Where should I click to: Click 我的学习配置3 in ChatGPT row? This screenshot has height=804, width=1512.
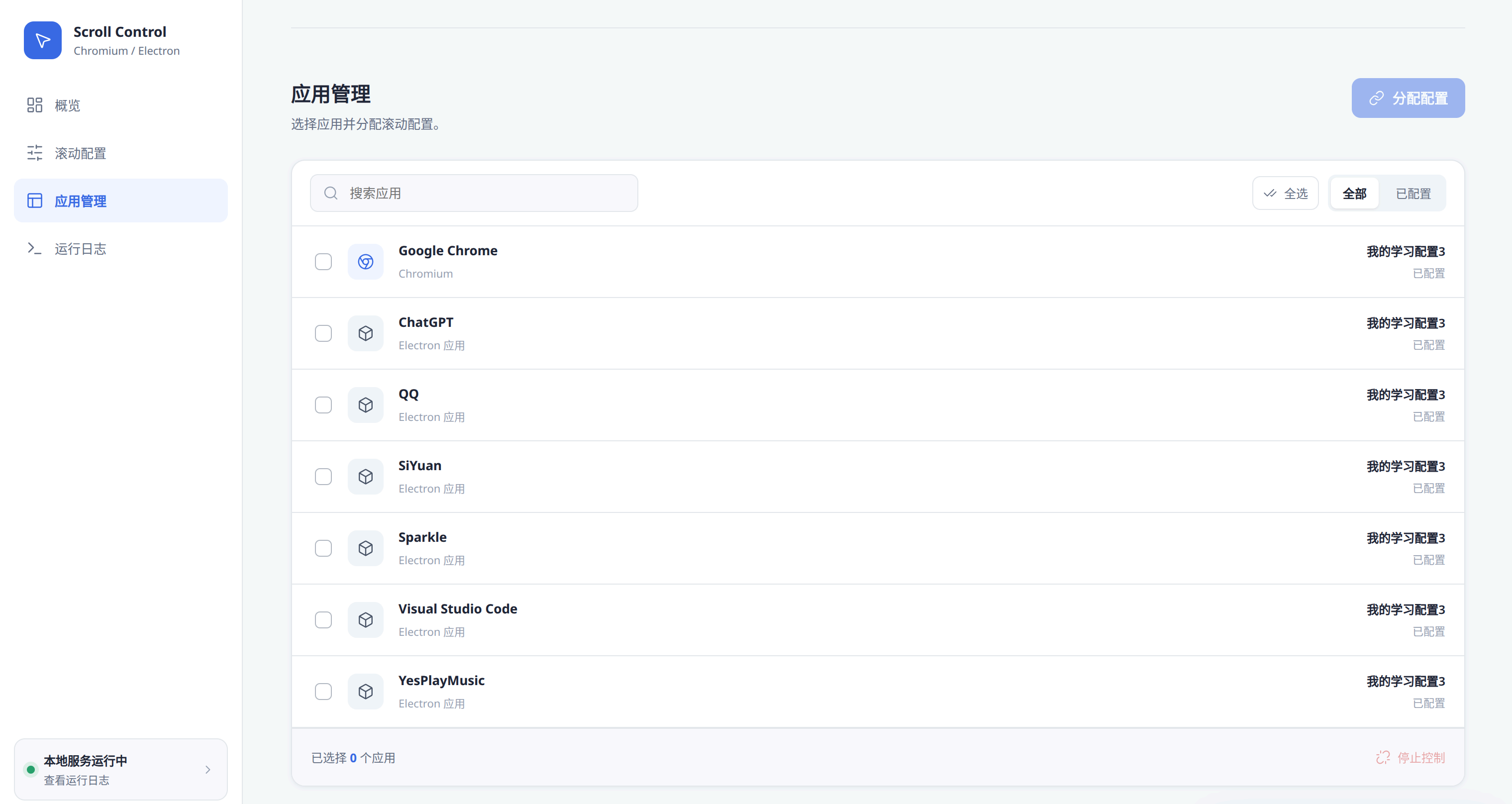click(x=1406, y=323)
